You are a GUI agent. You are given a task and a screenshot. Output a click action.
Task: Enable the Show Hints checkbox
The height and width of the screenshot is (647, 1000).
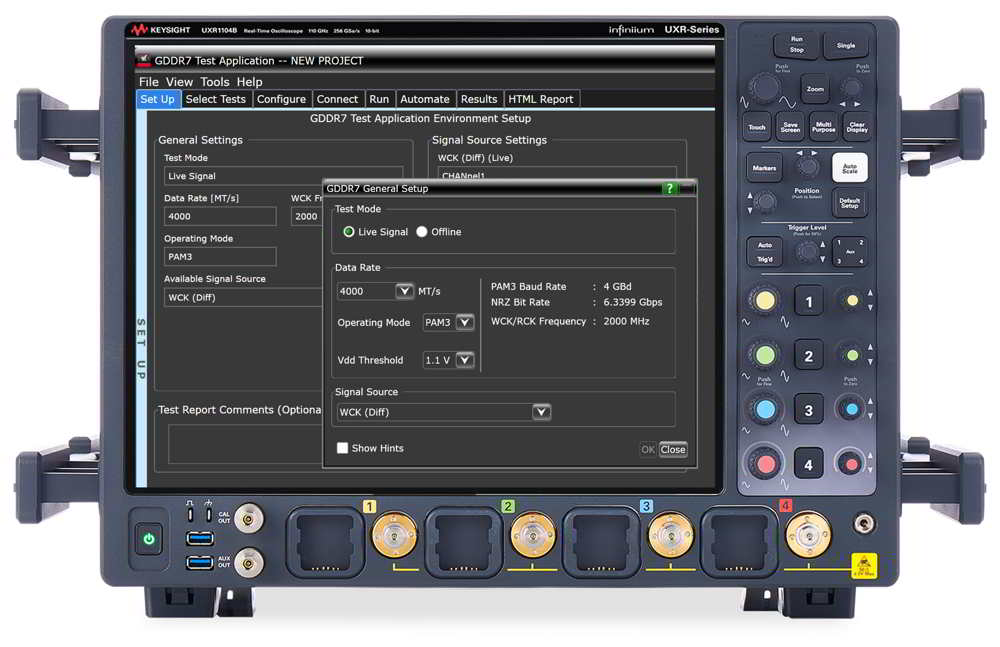(343, 448)
